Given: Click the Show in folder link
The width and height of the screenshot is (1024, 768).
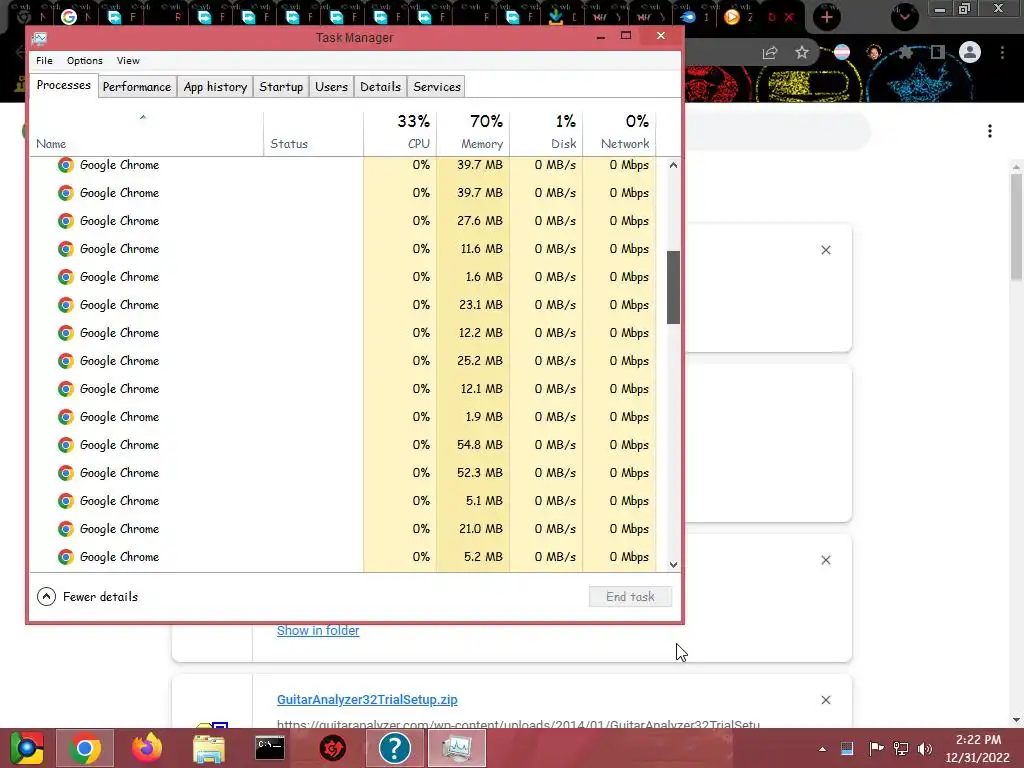Looking at the screenshot, I should (317, 631).
